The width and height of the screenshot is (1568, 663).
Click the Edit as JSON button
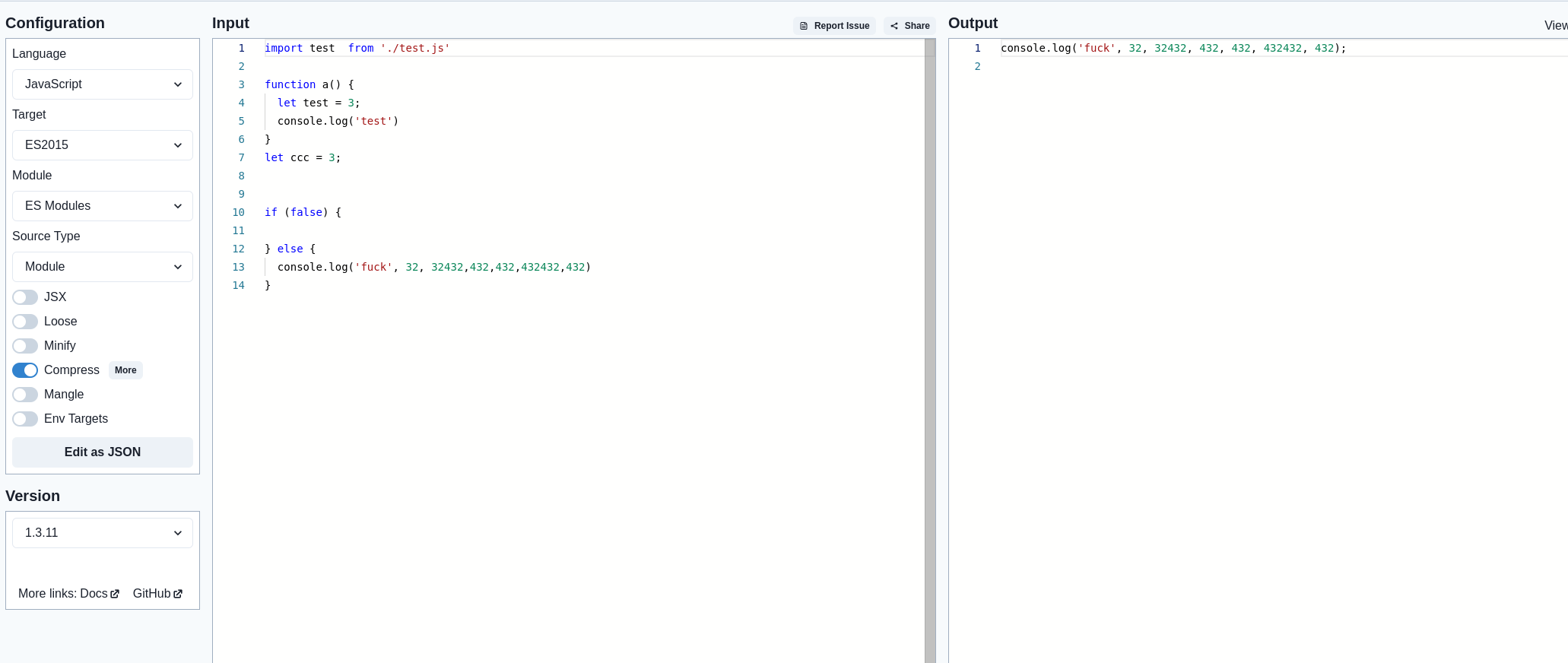tap(103, 452)
